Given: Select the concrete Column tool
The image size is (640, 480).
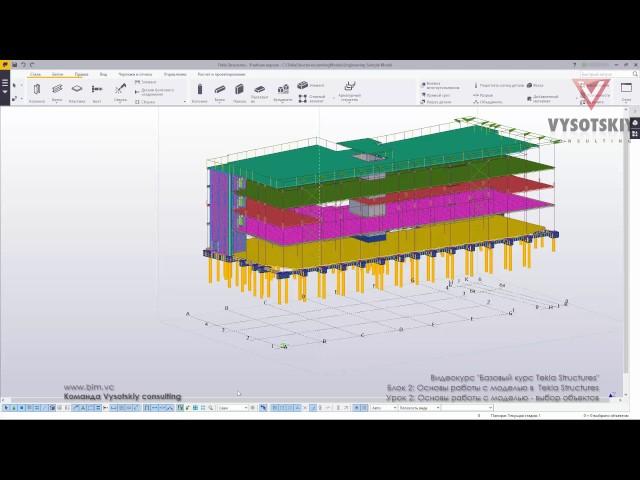Looking at the screenshot, I should pyautogui.click(x=200, y=92).
